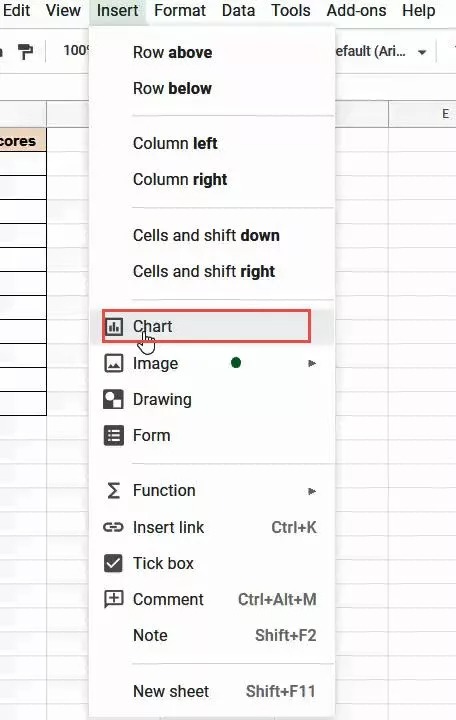Select the paint format roller tool

tap(25, 51)
